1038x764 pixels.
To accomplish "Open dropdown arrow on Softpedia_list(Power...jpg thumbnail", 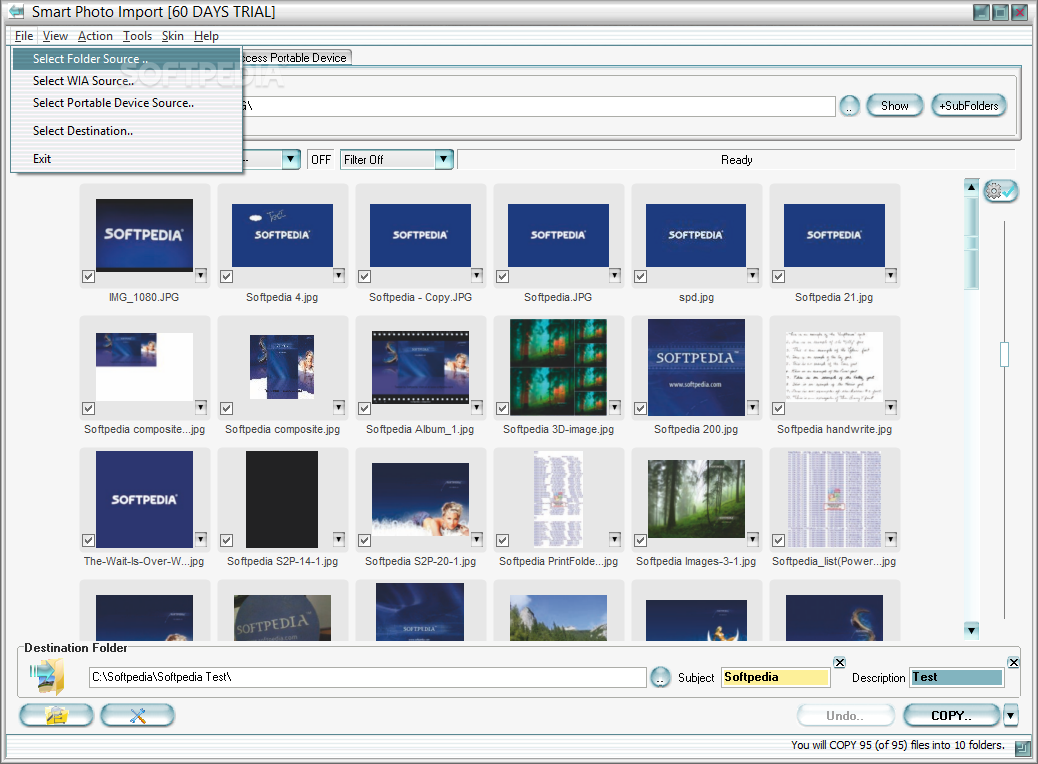I will (x=891, y=539).
